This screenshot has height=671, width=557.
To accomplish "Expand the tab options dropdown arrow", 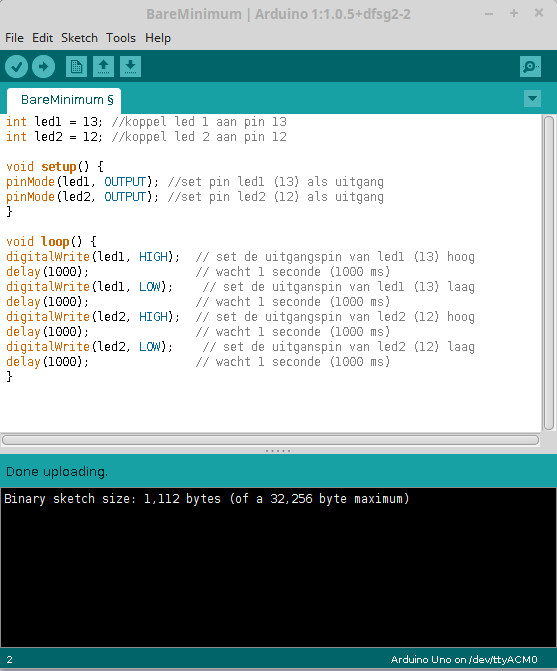I will pyautogui.click(x=532, y=98).
